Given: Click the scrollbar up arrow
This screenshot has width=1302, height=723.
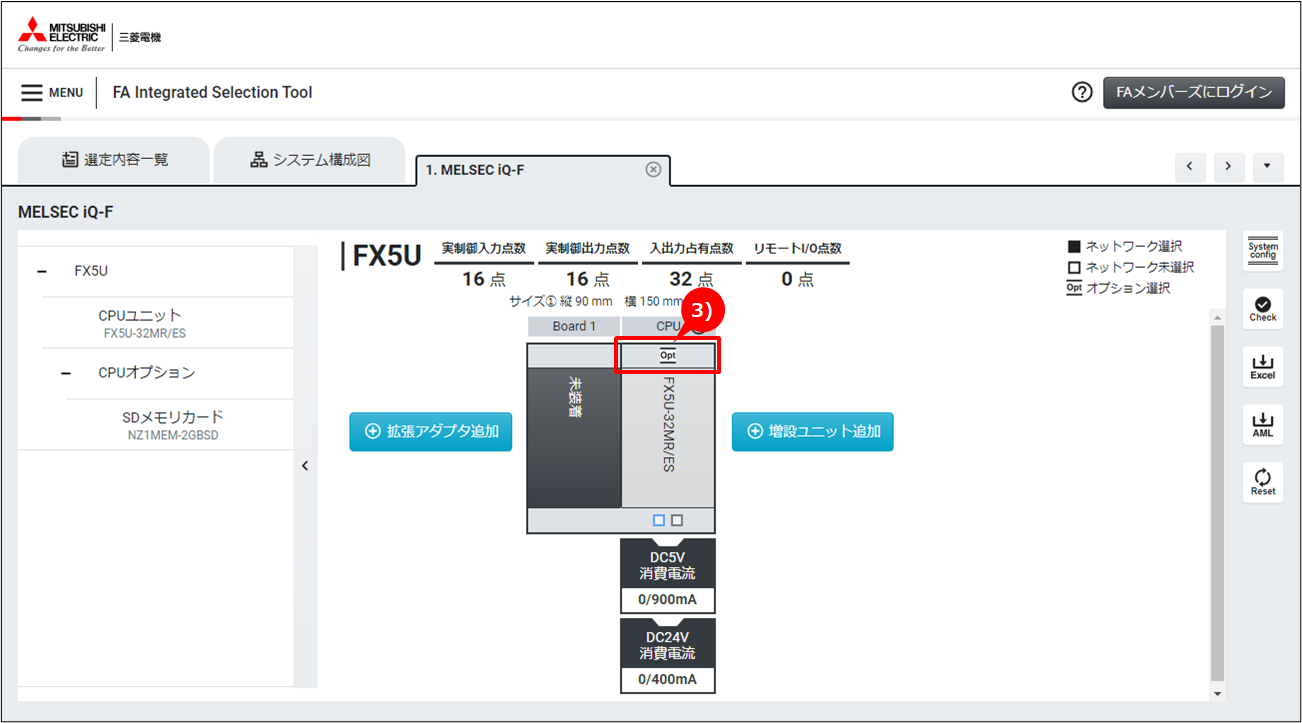Looking at the screenshot, I should click(x=1217, y=317).
